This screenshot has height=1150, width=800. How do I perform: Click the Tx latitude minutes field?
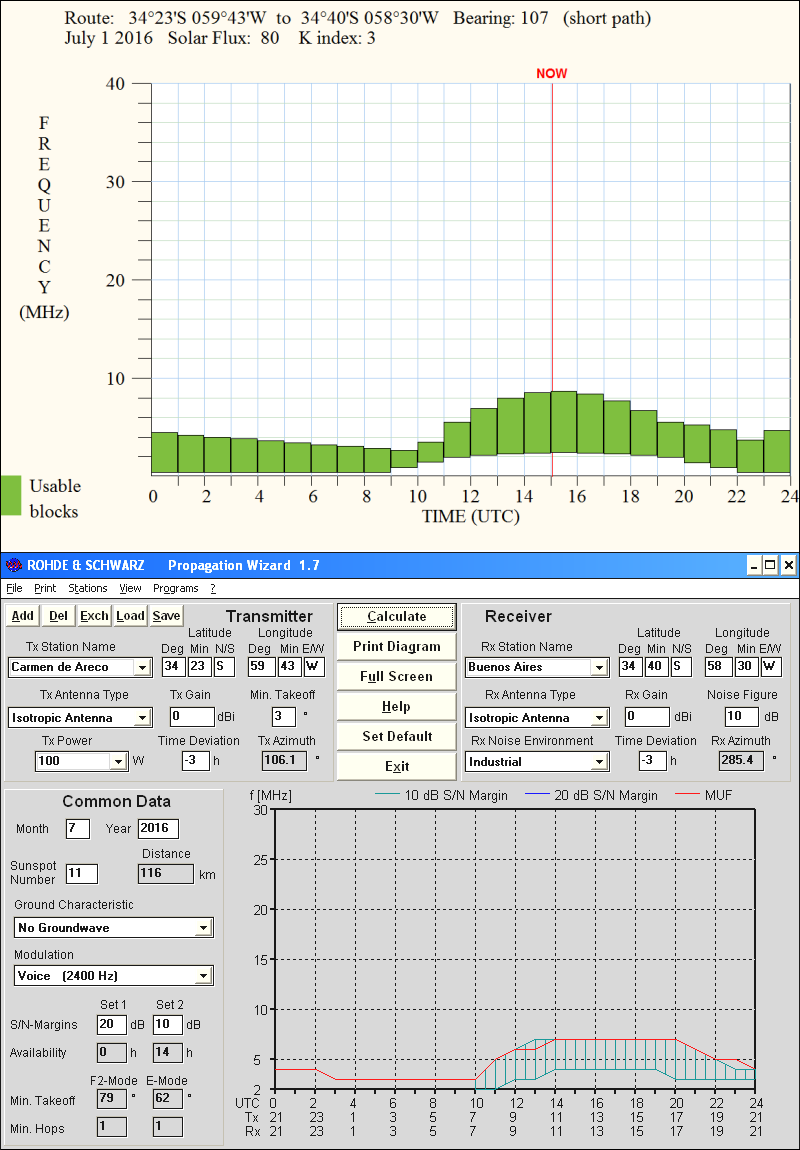pyautogui.click(x=198, y=667)
